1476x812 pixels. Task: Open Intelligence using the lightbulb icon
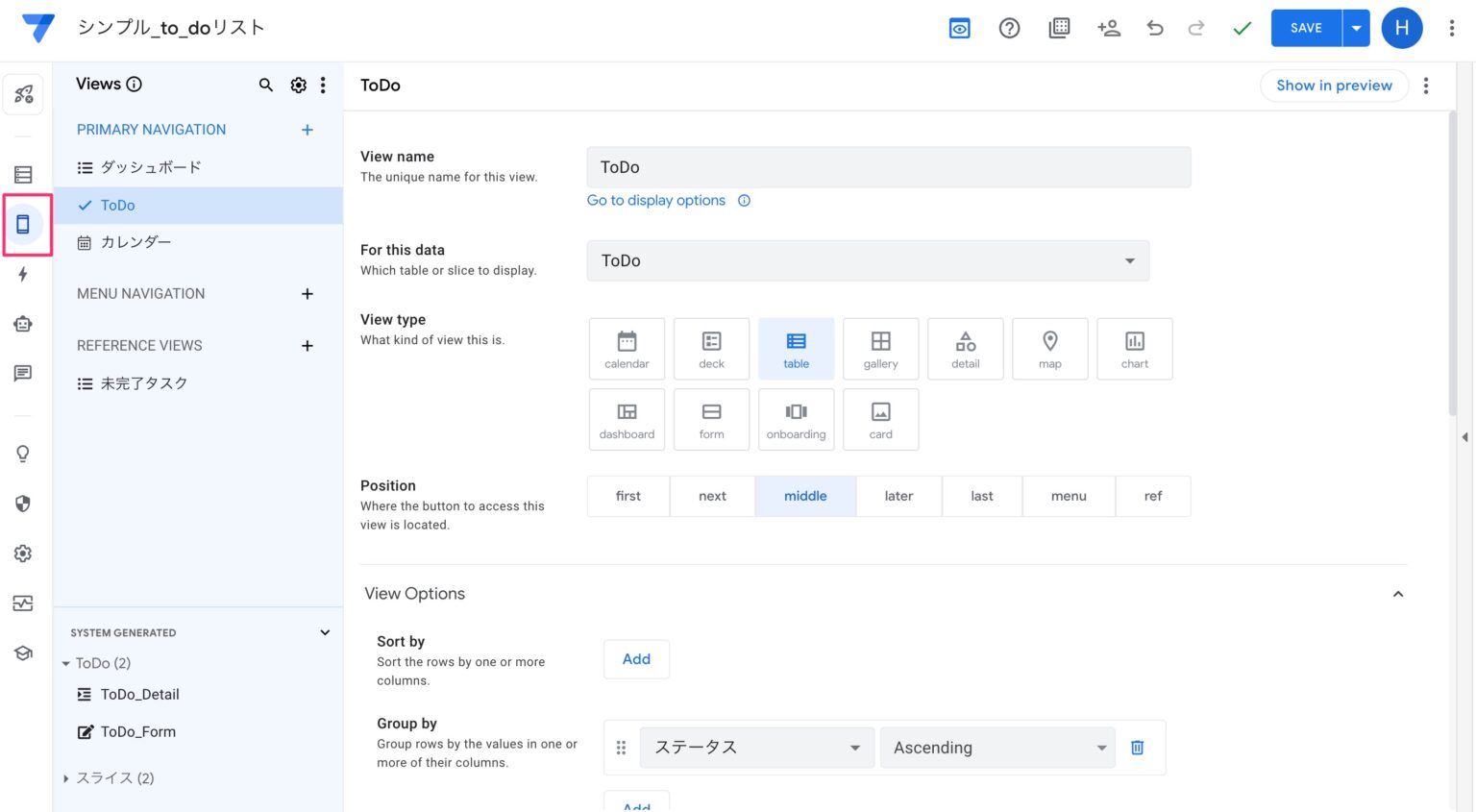(x=23, y=453)
